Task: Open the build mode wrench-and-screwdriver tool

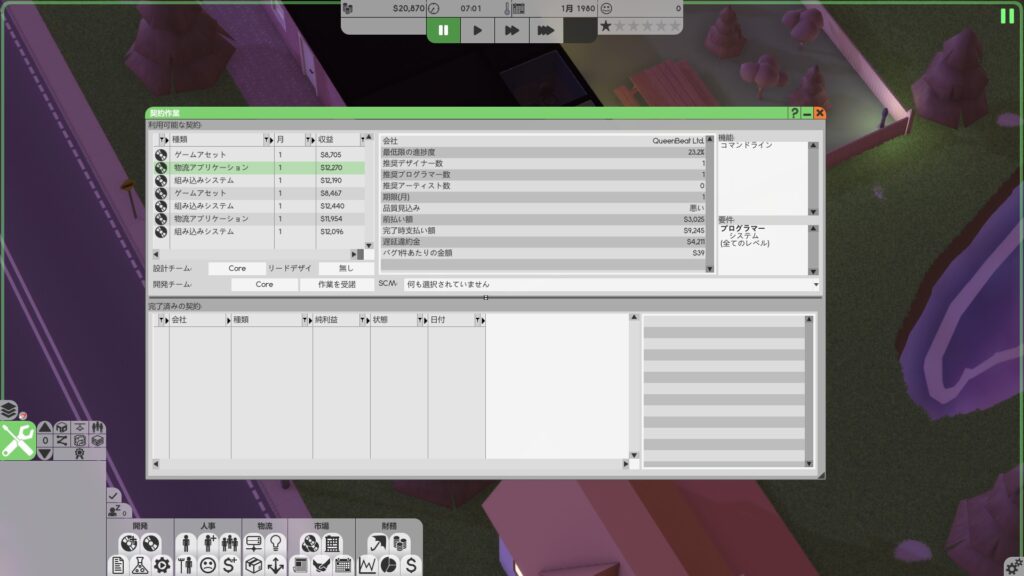Action: (x=18, y=440)
